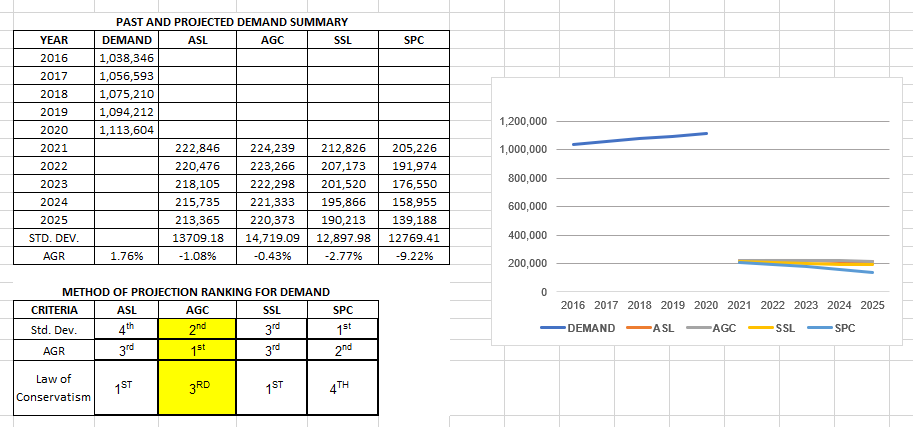Click the 1,200,000 axis label in chart
Screen dimensions: 913x427
pyautogui.click(x=523, y=122)
